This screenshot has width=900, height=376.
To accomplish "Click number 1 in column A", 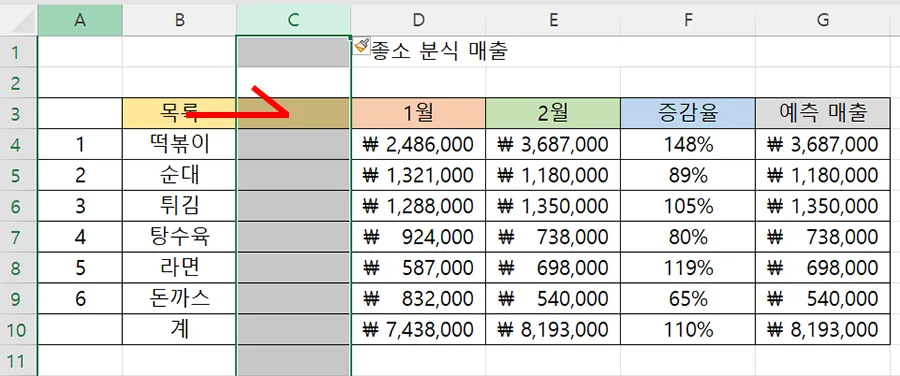I will pos(80,145).
